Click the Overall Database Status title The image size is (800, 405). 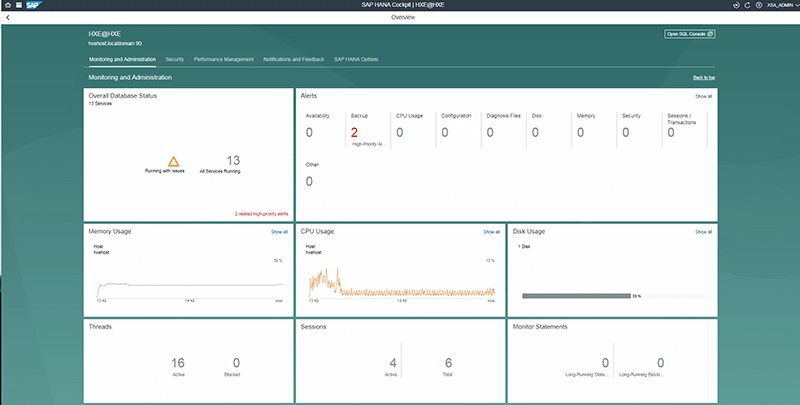(x=122, y=96)
